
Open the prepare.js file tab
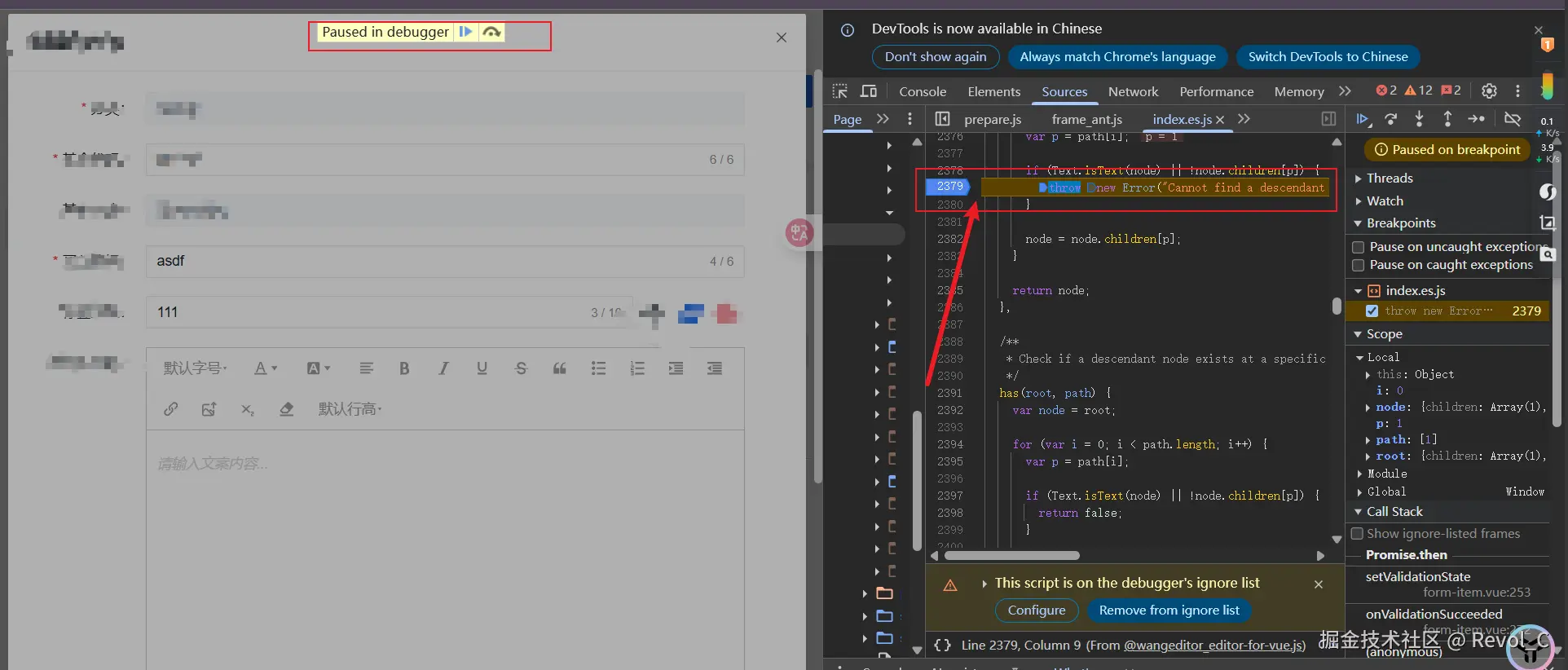pyautogui.click(x=993, y=119)
